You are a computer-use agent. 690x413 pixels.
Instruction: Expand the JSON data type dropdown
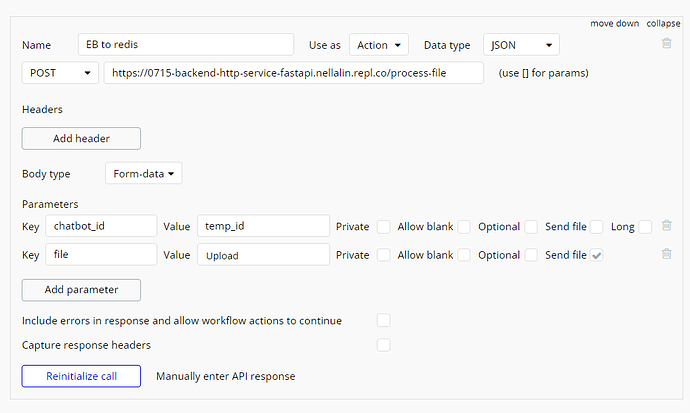click(521, 45)
